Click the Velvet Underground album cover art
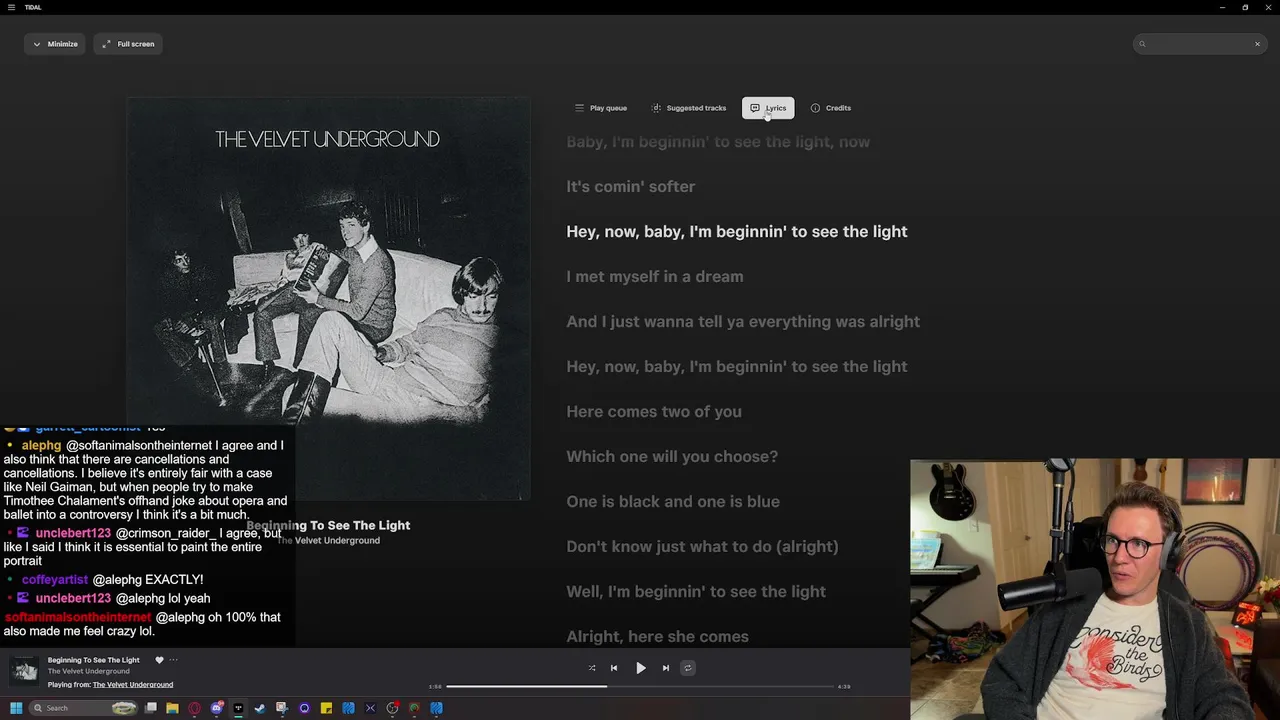The image size is (1280, 720). 328,299
